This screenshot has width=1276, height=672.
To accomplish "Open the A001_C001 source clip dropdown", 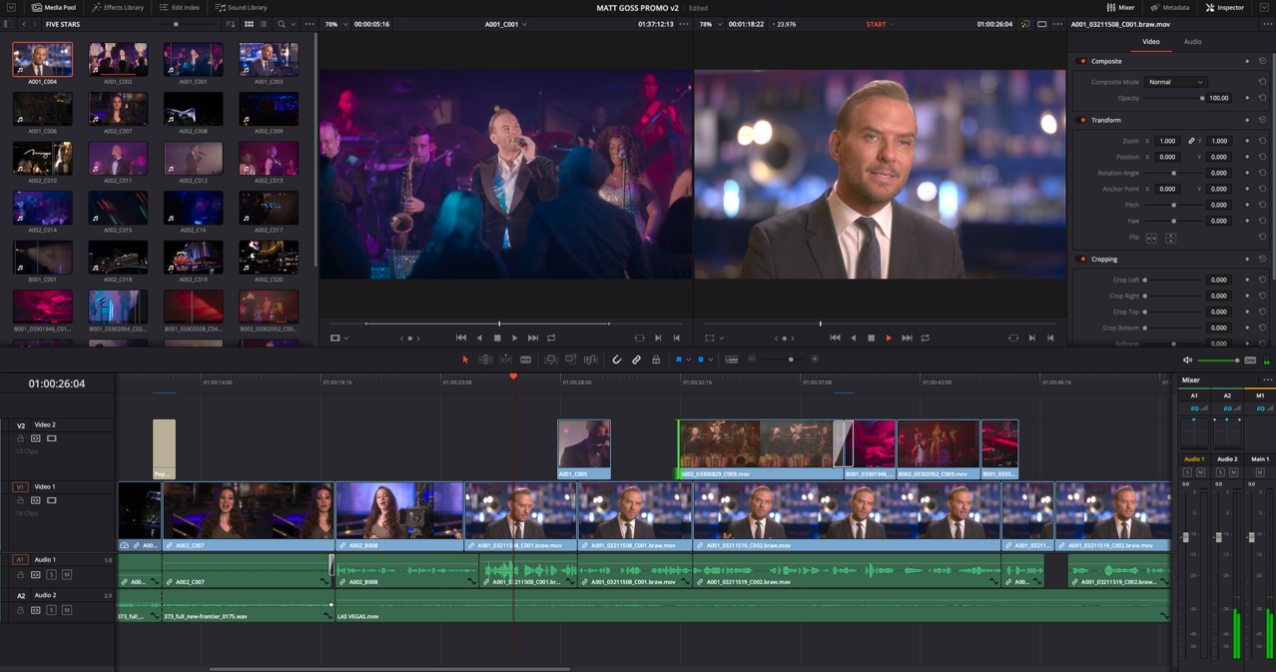I will (505, 24).
